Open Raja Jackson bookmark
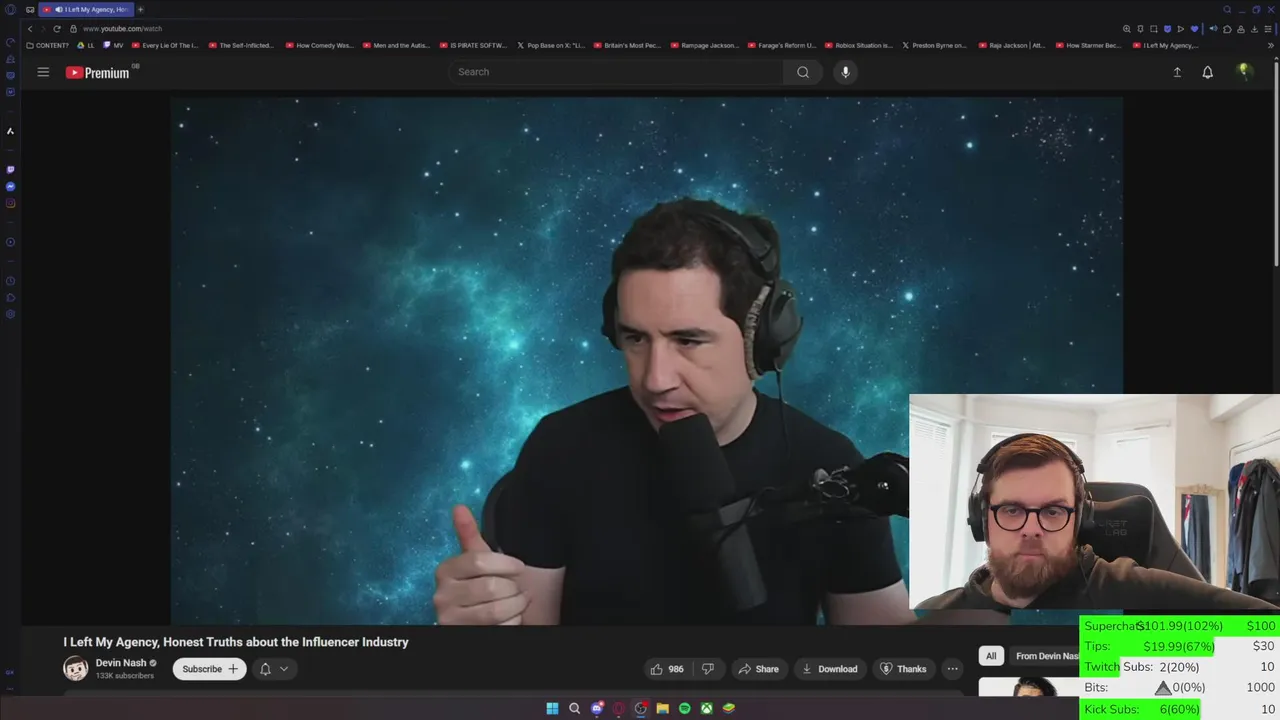Screen dimensions: 1280x720 tap(1012, 45)
